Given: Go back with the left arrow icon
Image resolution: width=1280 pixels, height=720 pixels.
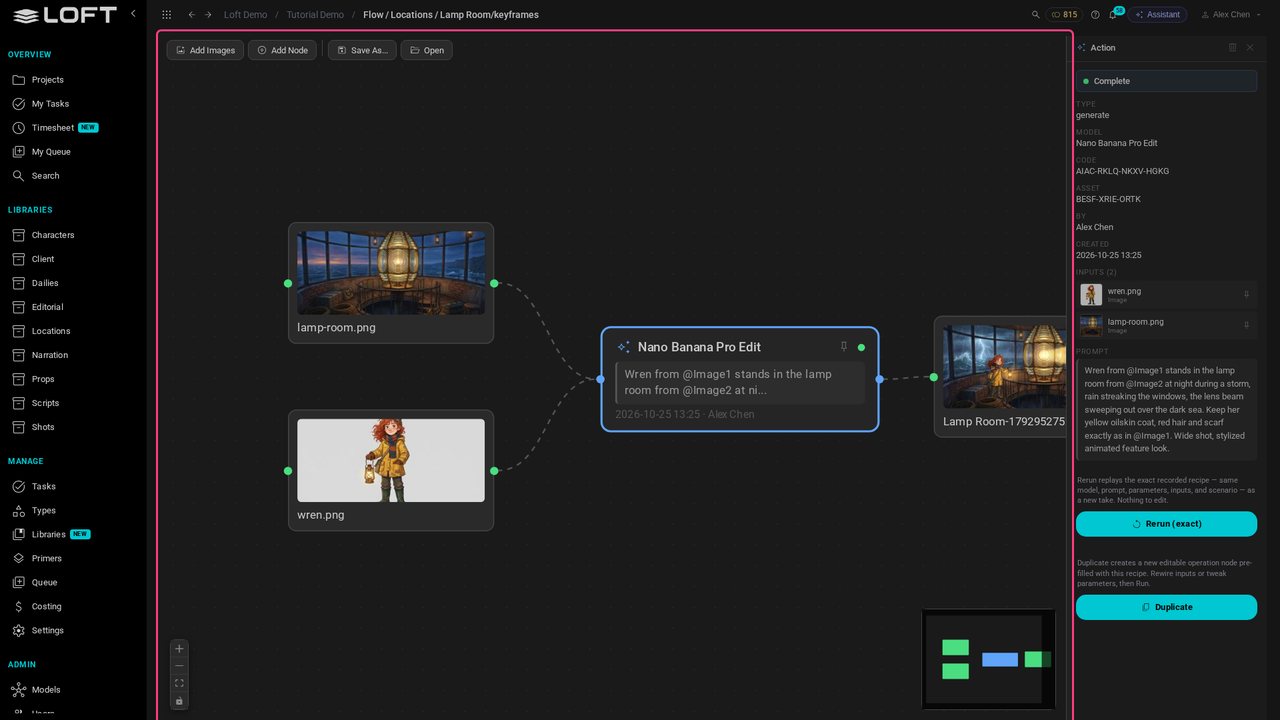Looking at the screenshot, I should [x=191, y=15].
